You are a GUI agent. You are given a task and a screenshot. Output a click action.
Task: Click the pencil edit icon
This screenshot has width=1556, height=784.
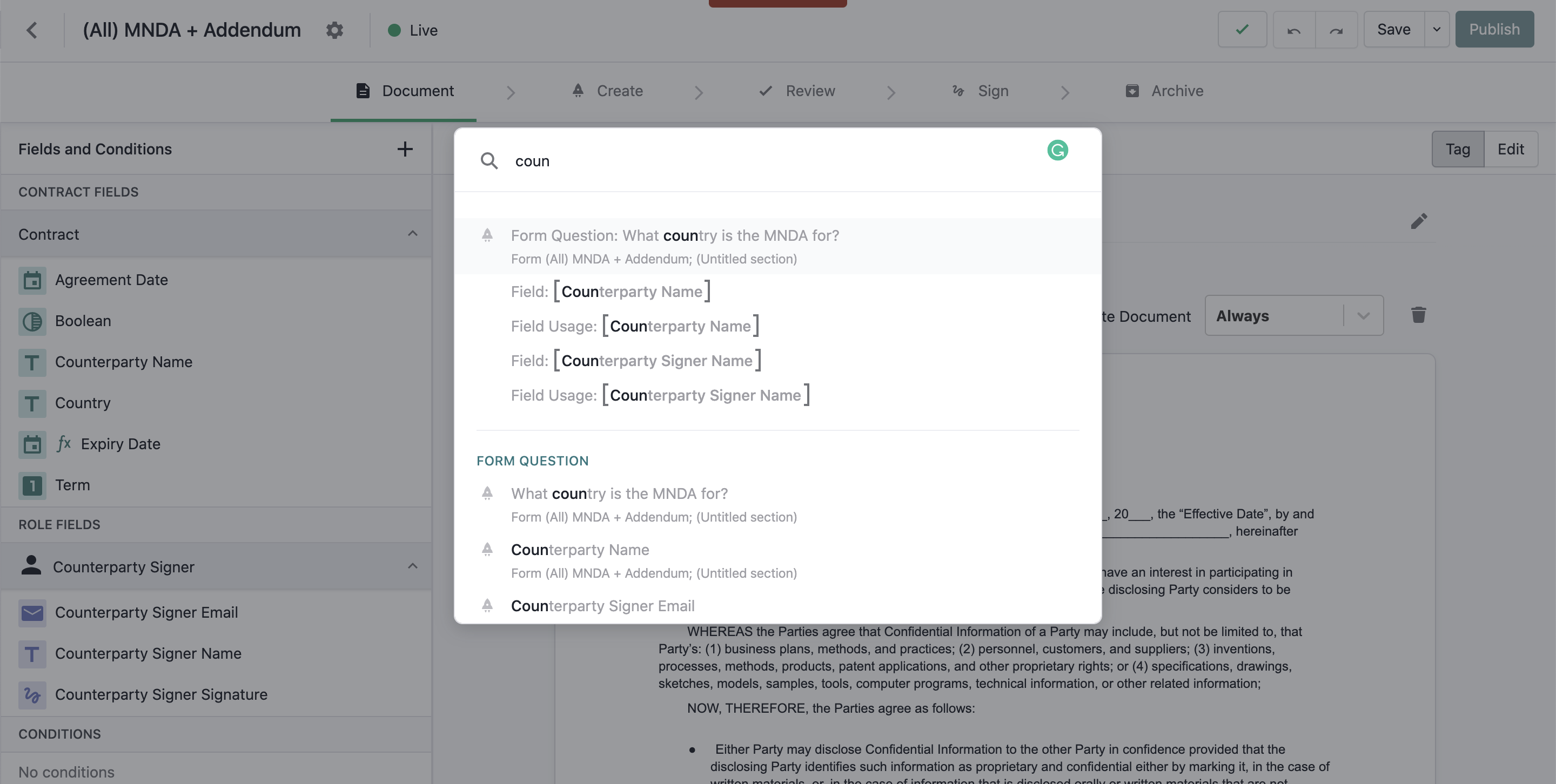pyautogui.click(x=1418, y=221)
